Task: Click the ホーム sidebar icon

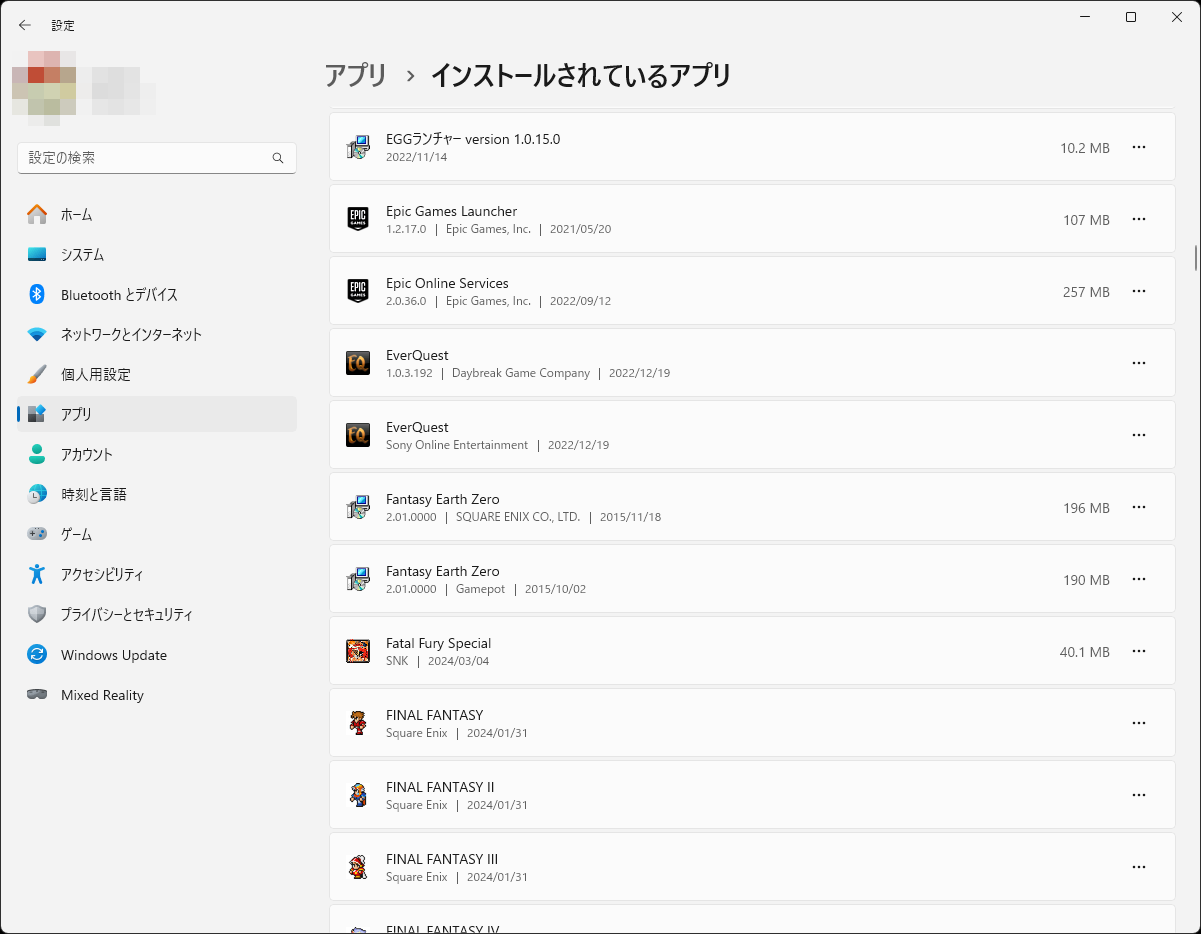Action: [x=37, y=214]
